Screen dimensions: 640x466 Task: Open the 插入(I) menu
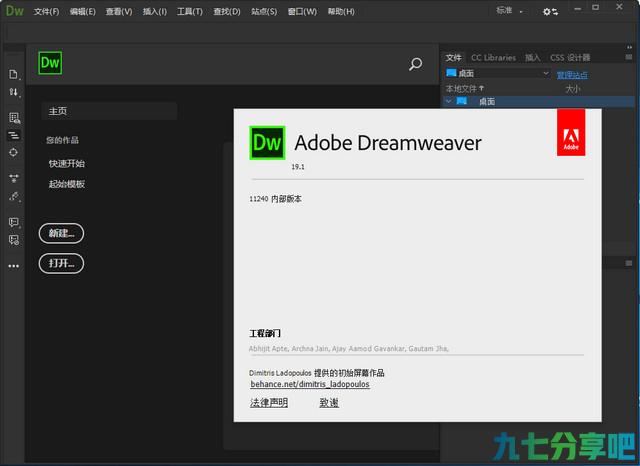coord(155,11)
